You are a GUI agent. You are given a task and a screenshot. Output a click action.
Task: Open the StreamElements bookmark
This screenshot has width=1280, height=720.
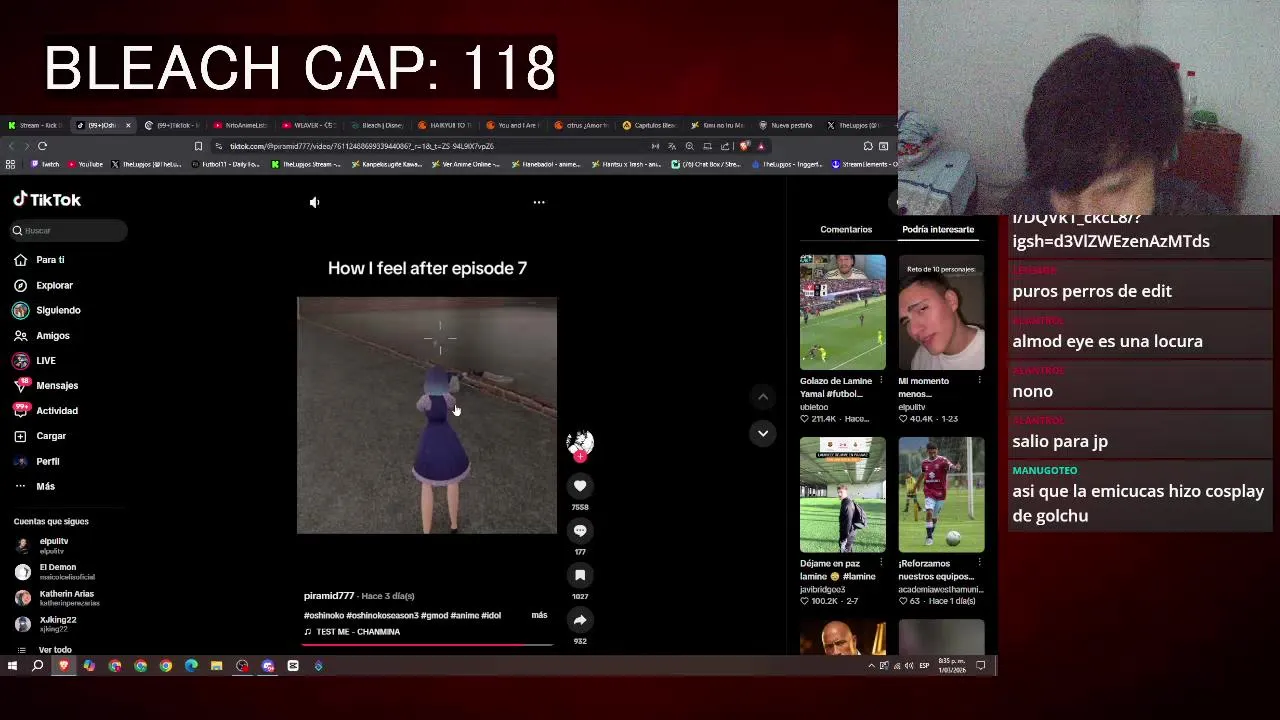click(866, 164)
